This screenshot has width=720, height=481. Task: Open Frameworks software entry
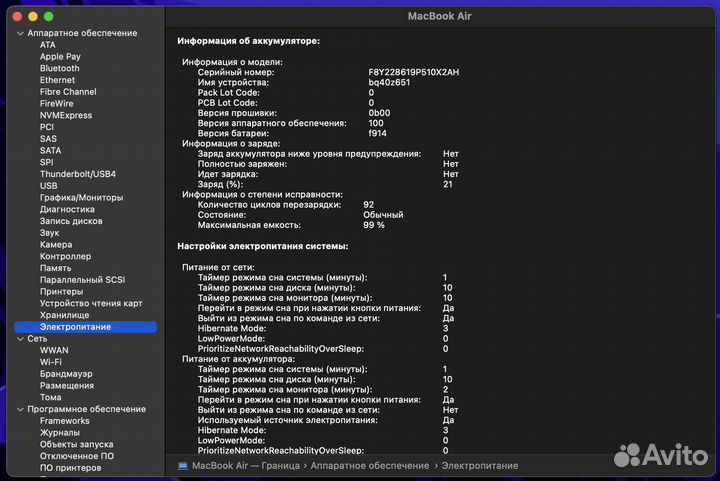tap(64, 421)
